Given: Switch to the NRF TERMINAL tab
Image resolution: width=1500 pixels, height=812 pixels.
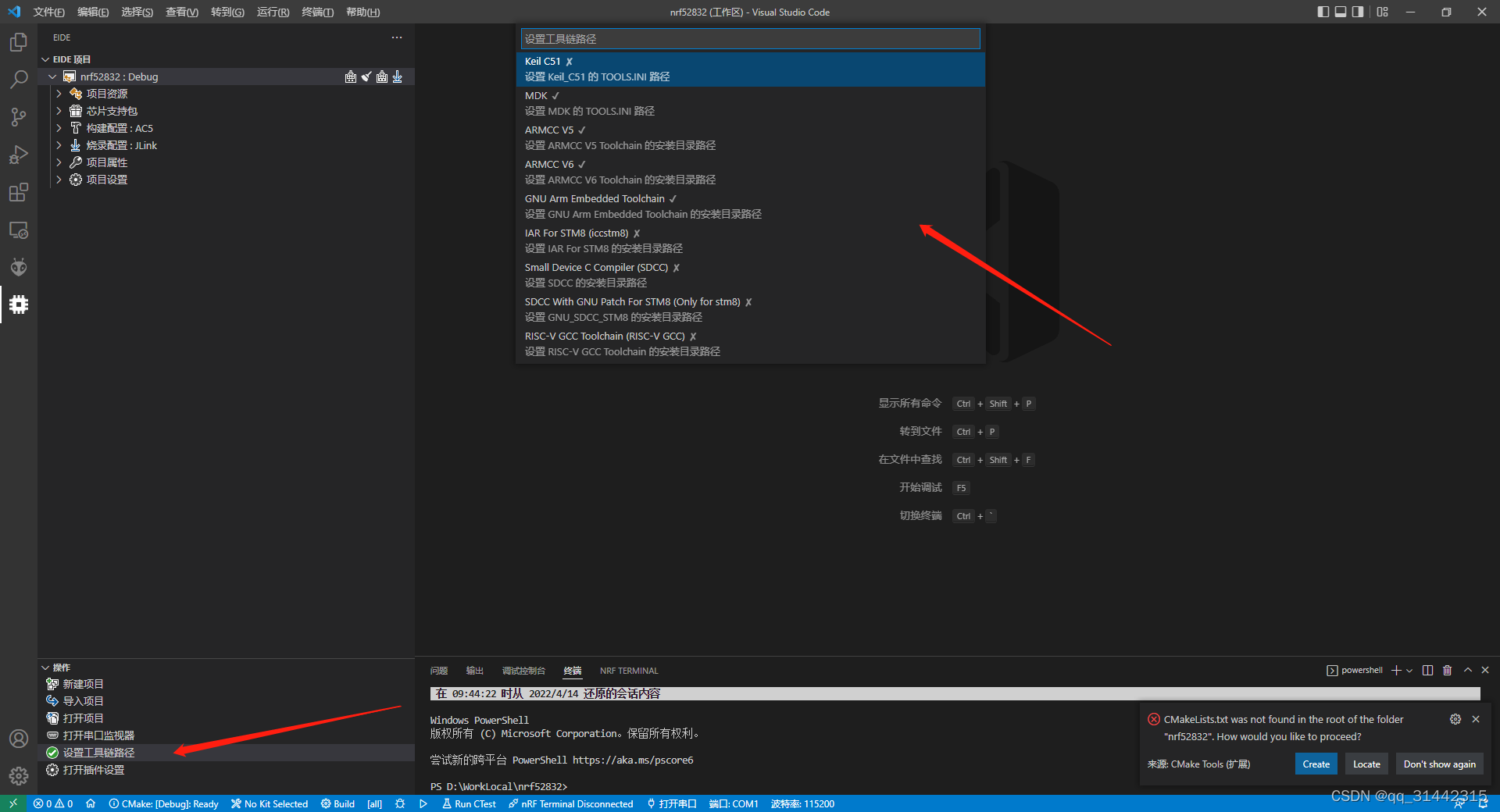Looking at the screenshot, I should coord(629,671).
